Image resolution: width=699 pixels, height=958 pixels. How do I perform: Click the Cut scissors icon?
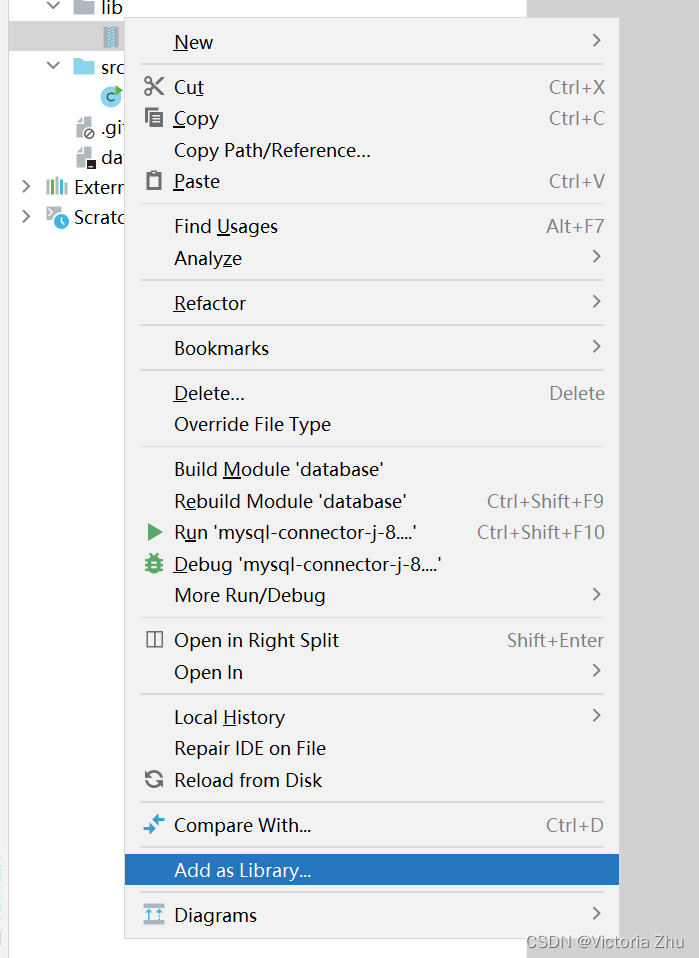[154, 86]
